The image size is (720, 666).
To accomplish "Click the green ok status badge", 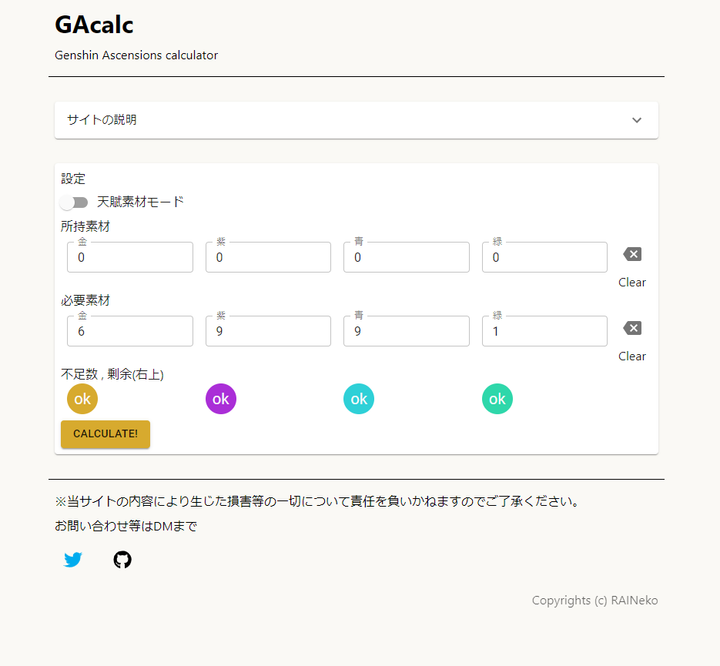I will coord(497,399).
